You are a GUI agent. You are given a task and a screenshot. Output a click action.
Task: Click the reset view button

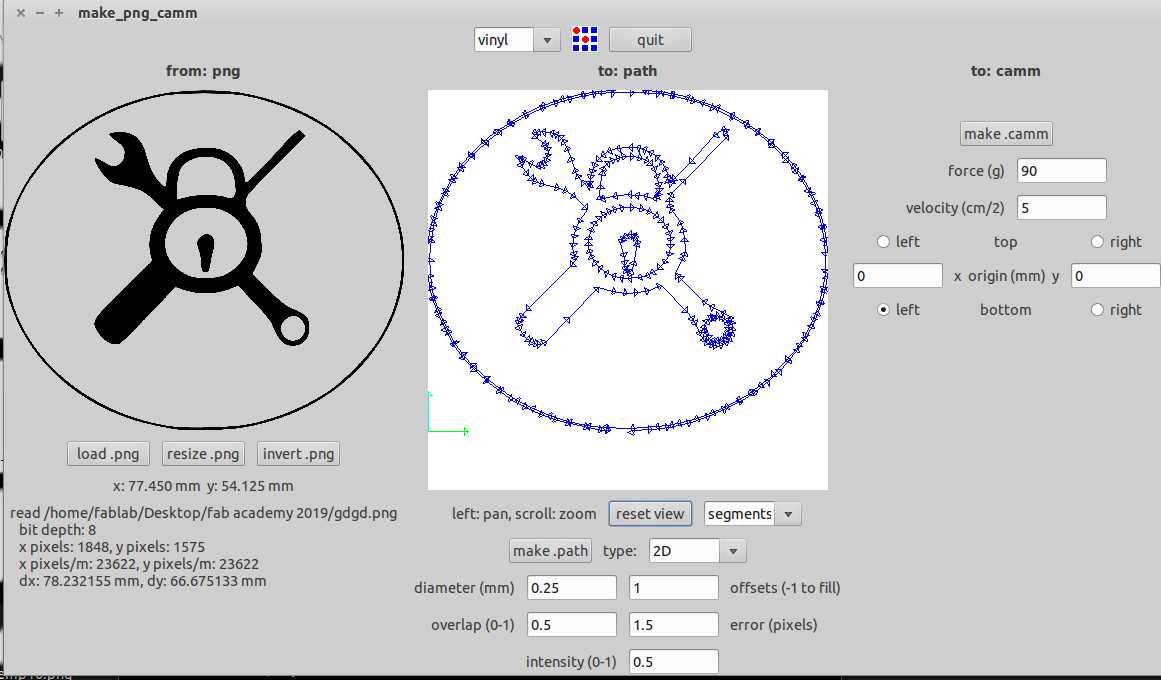tap(650, 513)
